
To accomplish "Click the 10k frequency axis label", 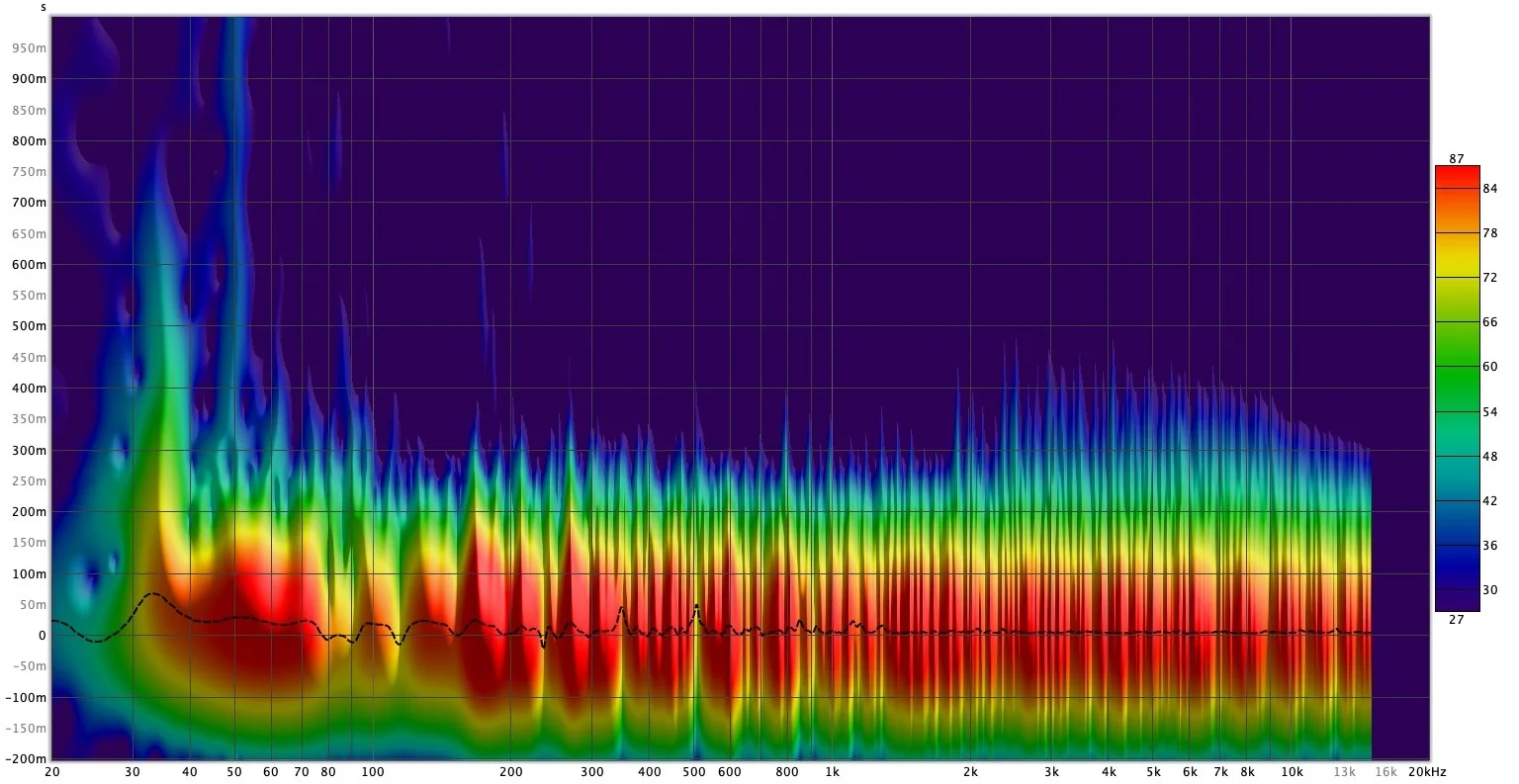I will point(1292,772).
